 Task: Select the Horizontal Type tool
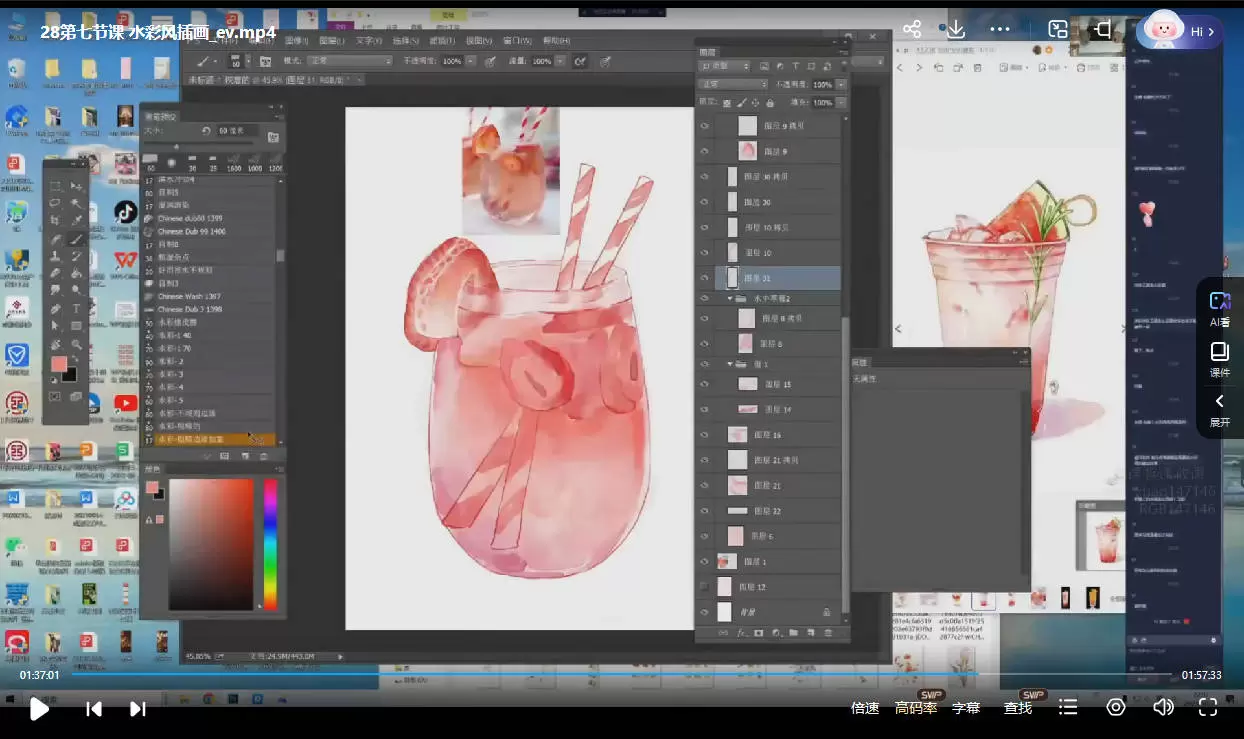77,309
